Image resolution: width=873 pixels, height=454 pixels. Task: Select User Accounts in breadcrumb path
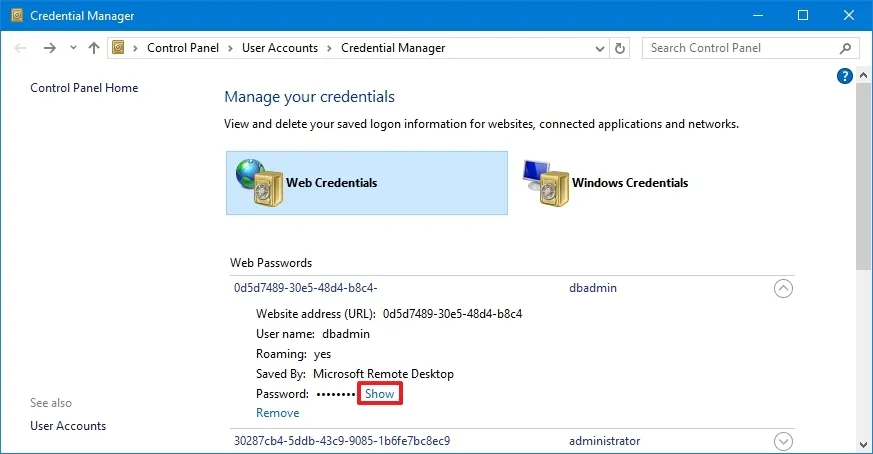coord(279,48)
